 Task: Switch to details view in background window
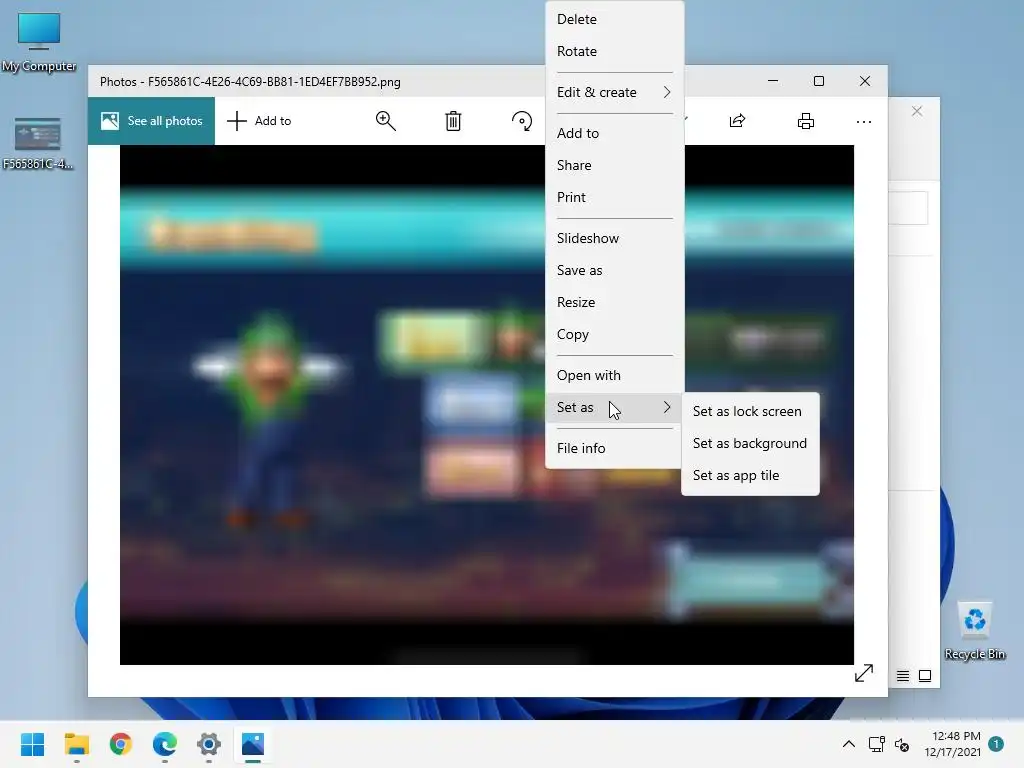pyautogui.click(x=903, y=676)
